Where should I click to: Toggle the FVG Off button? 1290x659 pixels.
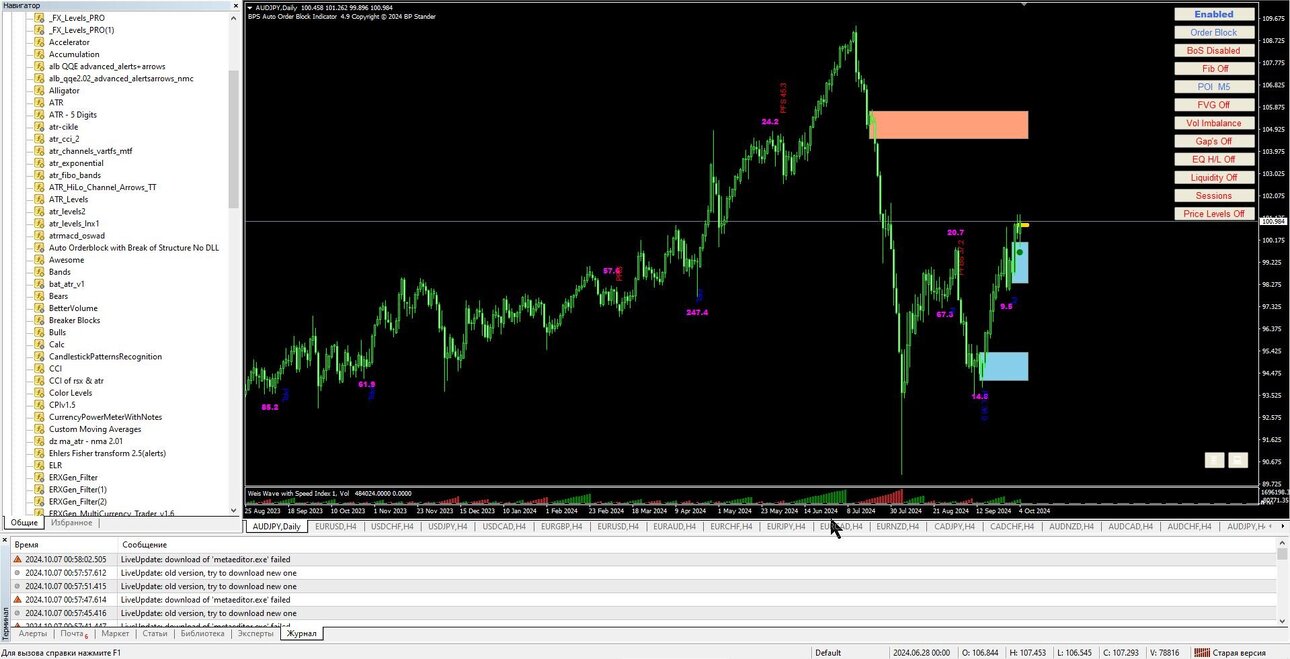tap(1214, 105)
